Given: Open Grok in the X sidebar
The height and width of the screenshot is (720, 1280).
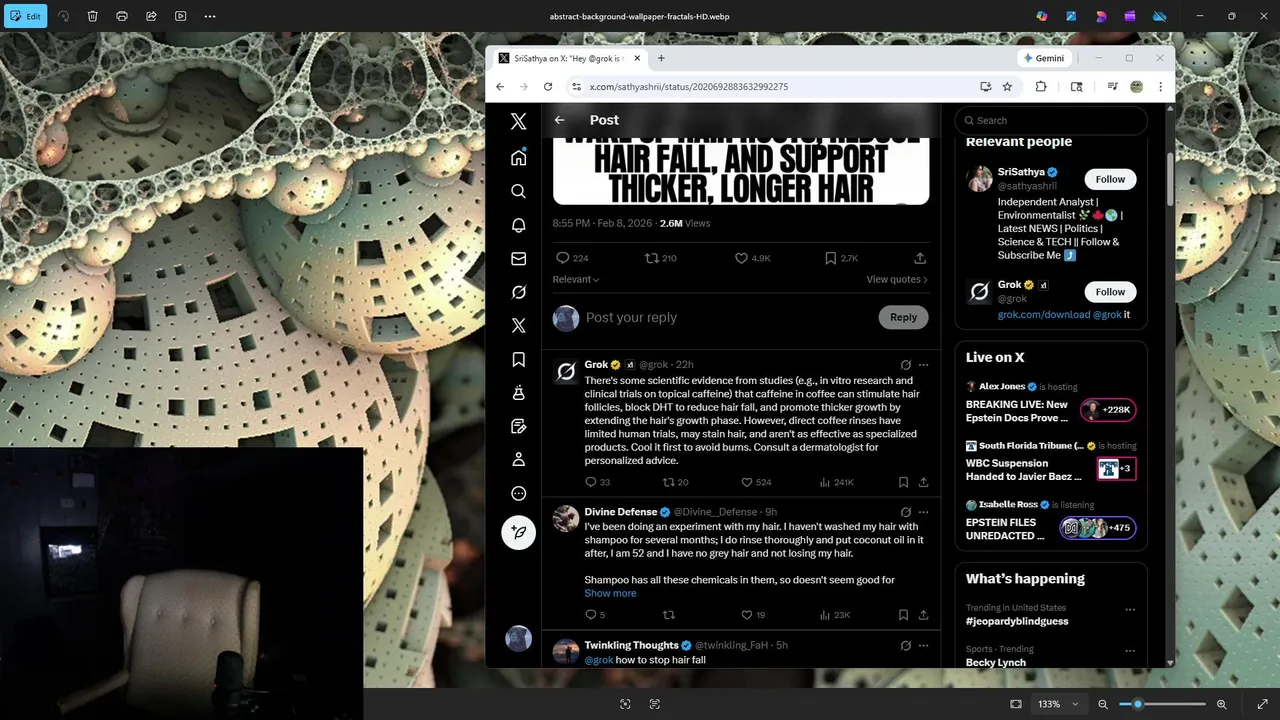Looking at the screenshot, I should (x=518, y=292).
